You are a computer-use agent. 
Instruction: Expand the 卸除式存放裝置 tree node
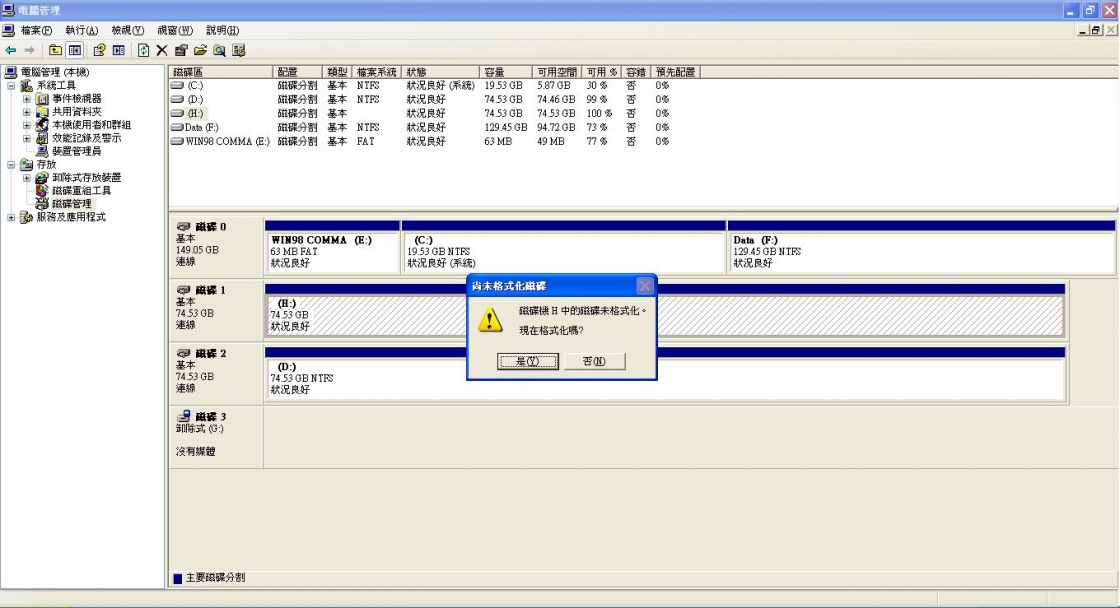[x=26, y=178]
